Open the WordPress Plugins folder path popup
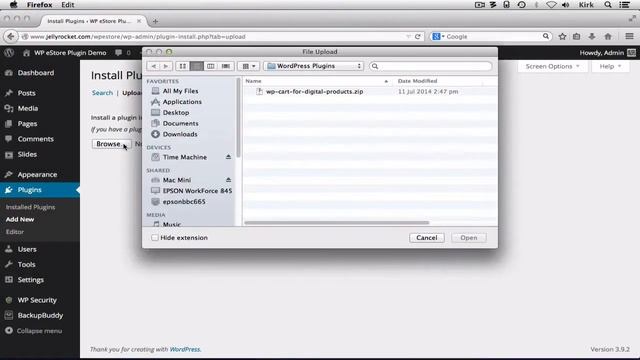 [314, 66]
